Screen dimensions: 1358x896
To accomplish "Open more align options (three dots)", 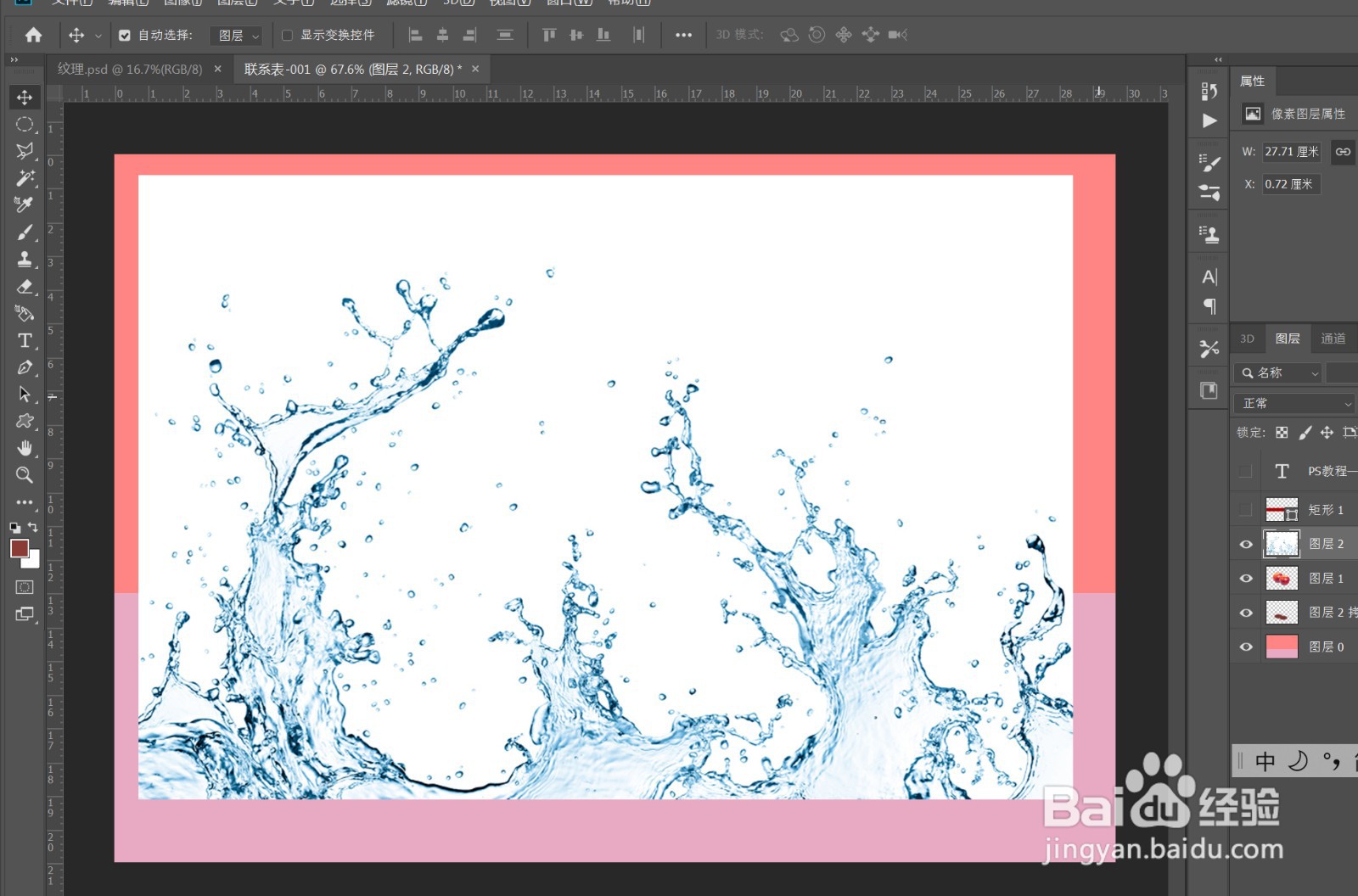I will (x=683, y=35).
